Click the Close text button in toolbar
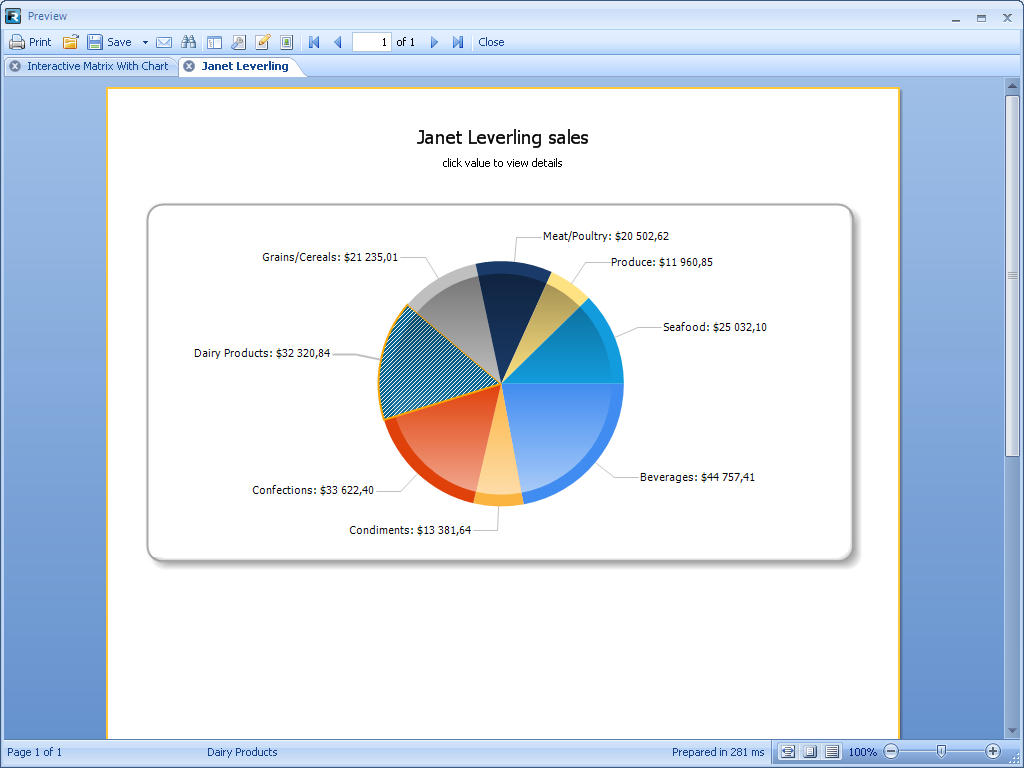Screen dimensions: 1024x768 (491, 42)
